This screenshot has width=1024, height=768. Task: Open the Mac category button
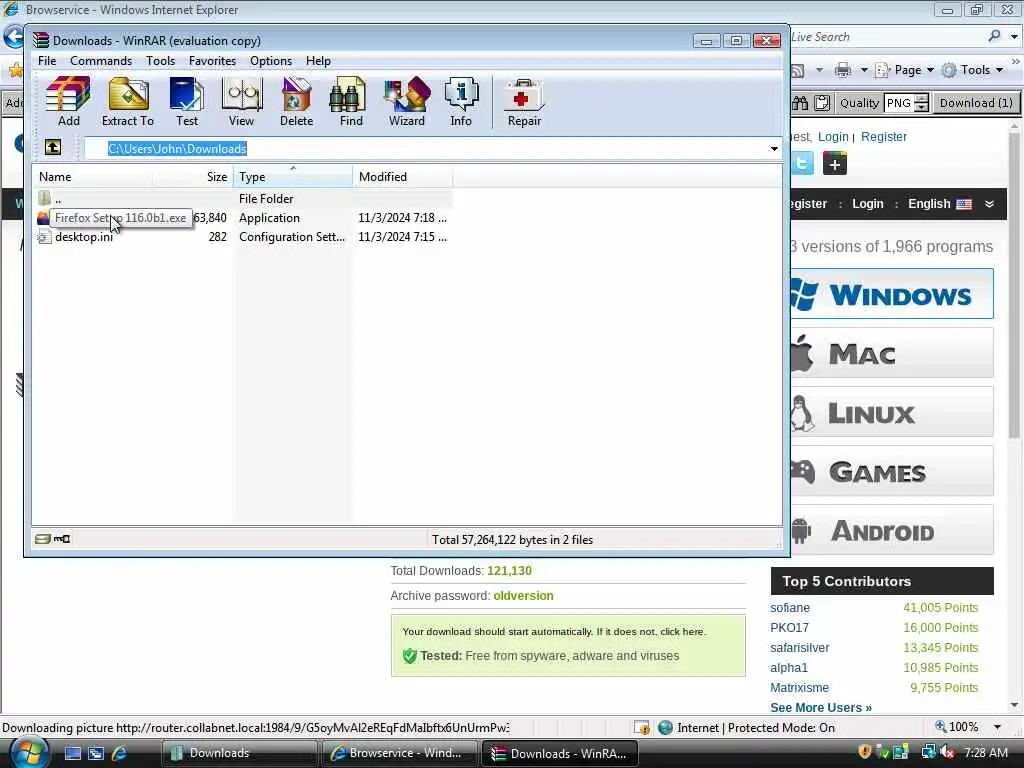point(891,353)
